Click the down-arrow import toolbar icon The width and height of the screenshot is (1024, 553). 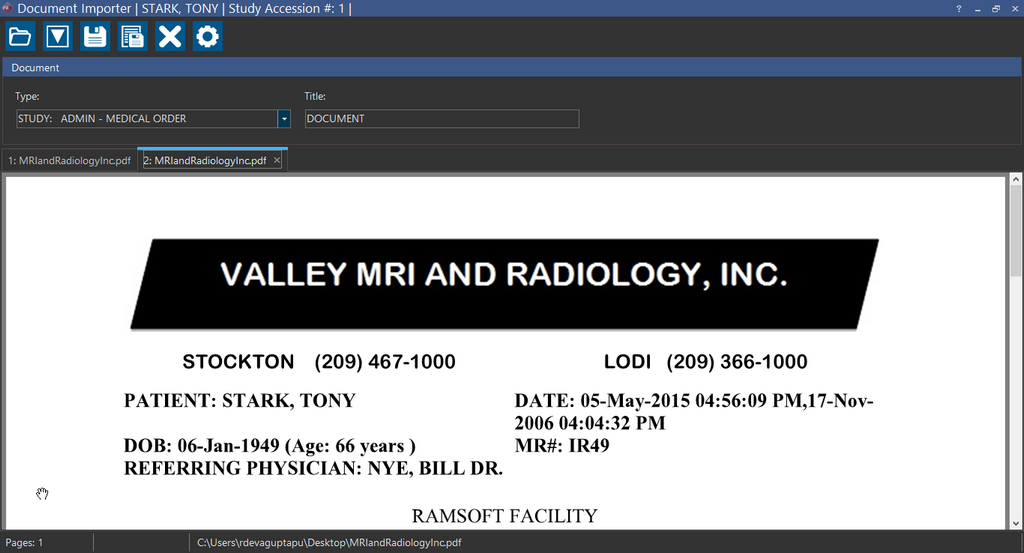tap(58, 37)
